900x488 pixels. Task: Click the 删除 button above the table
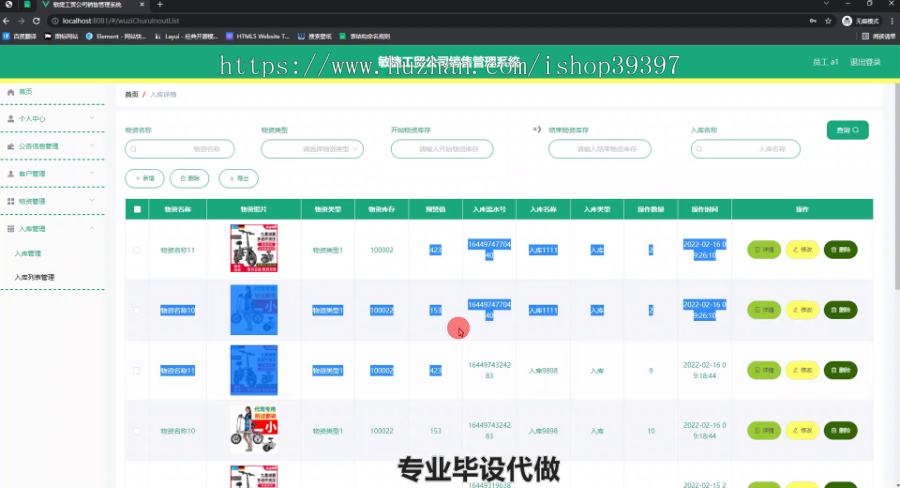click(x=190, y=179)
